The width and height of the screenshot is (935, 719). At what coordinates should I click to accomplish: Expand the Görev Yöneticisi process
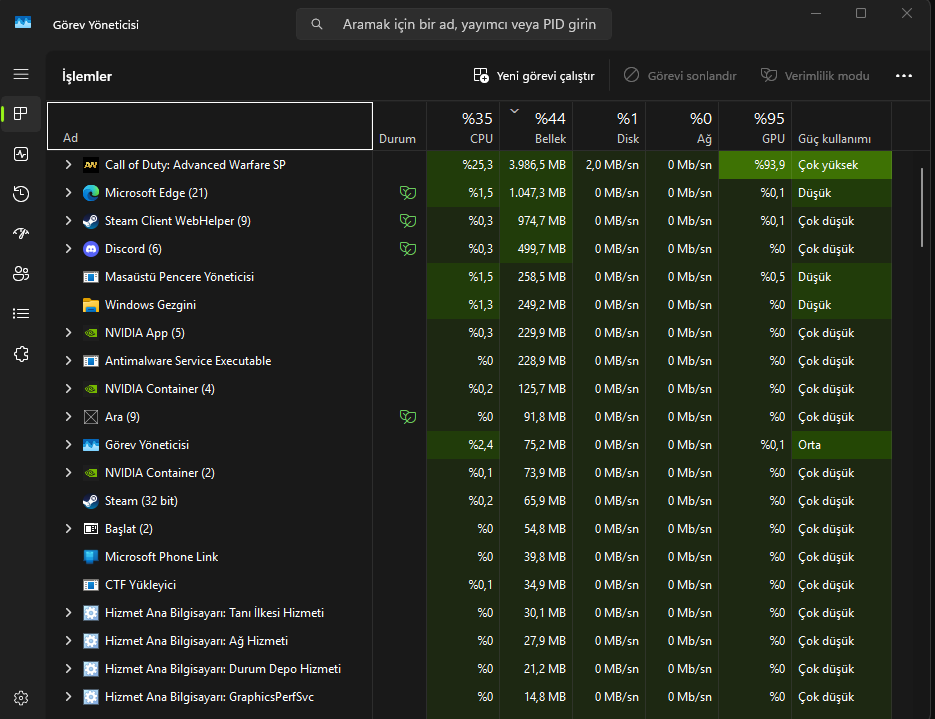tap(68, 445)
